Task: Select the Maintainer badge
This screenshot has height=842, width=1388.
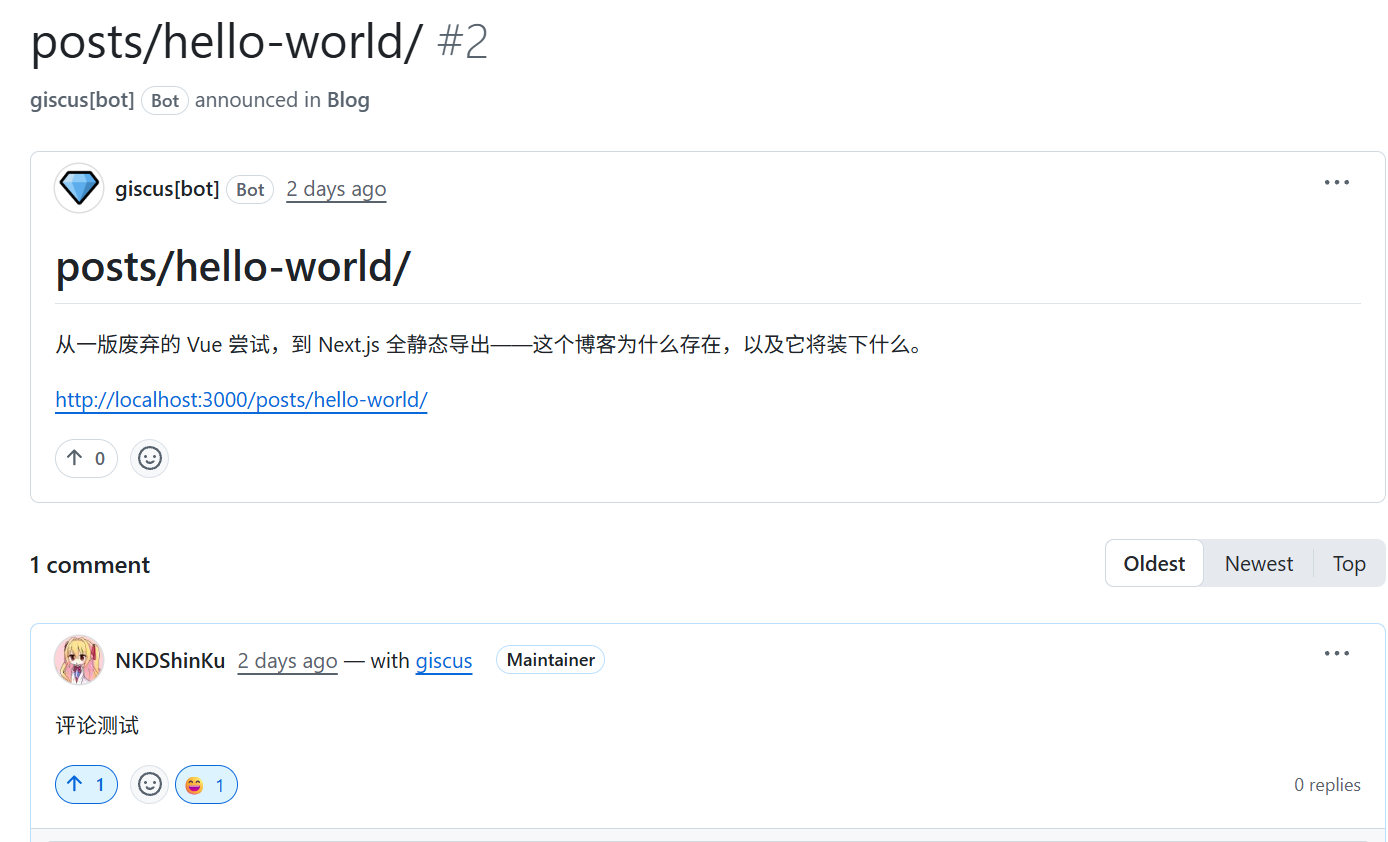Action: 551,660
